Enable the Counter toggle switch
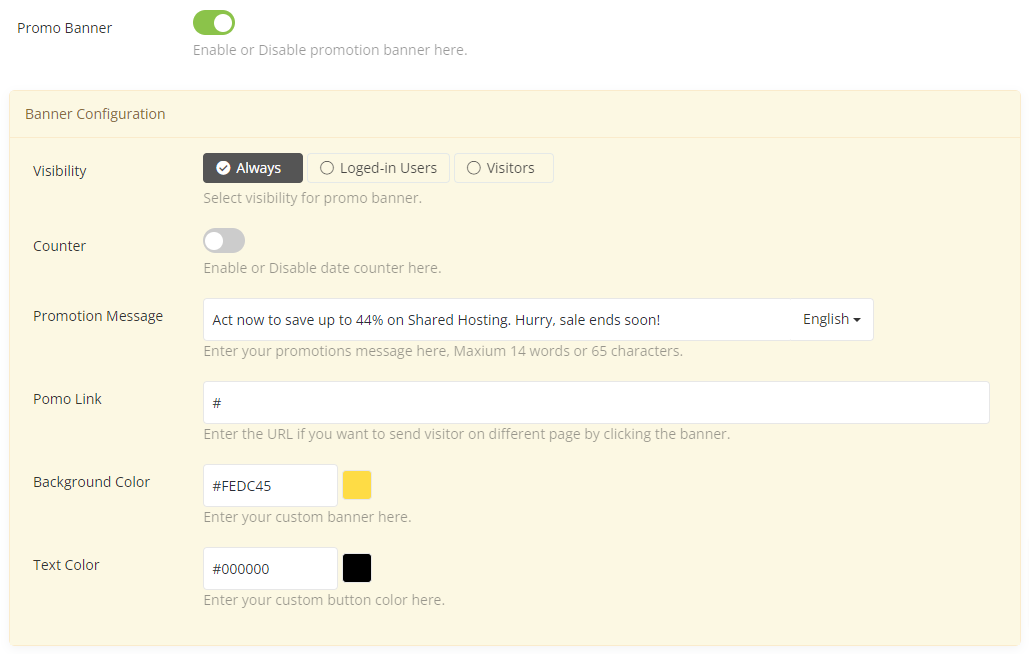This screenshot has height=654, width=1029. click(x=224, y=241)
